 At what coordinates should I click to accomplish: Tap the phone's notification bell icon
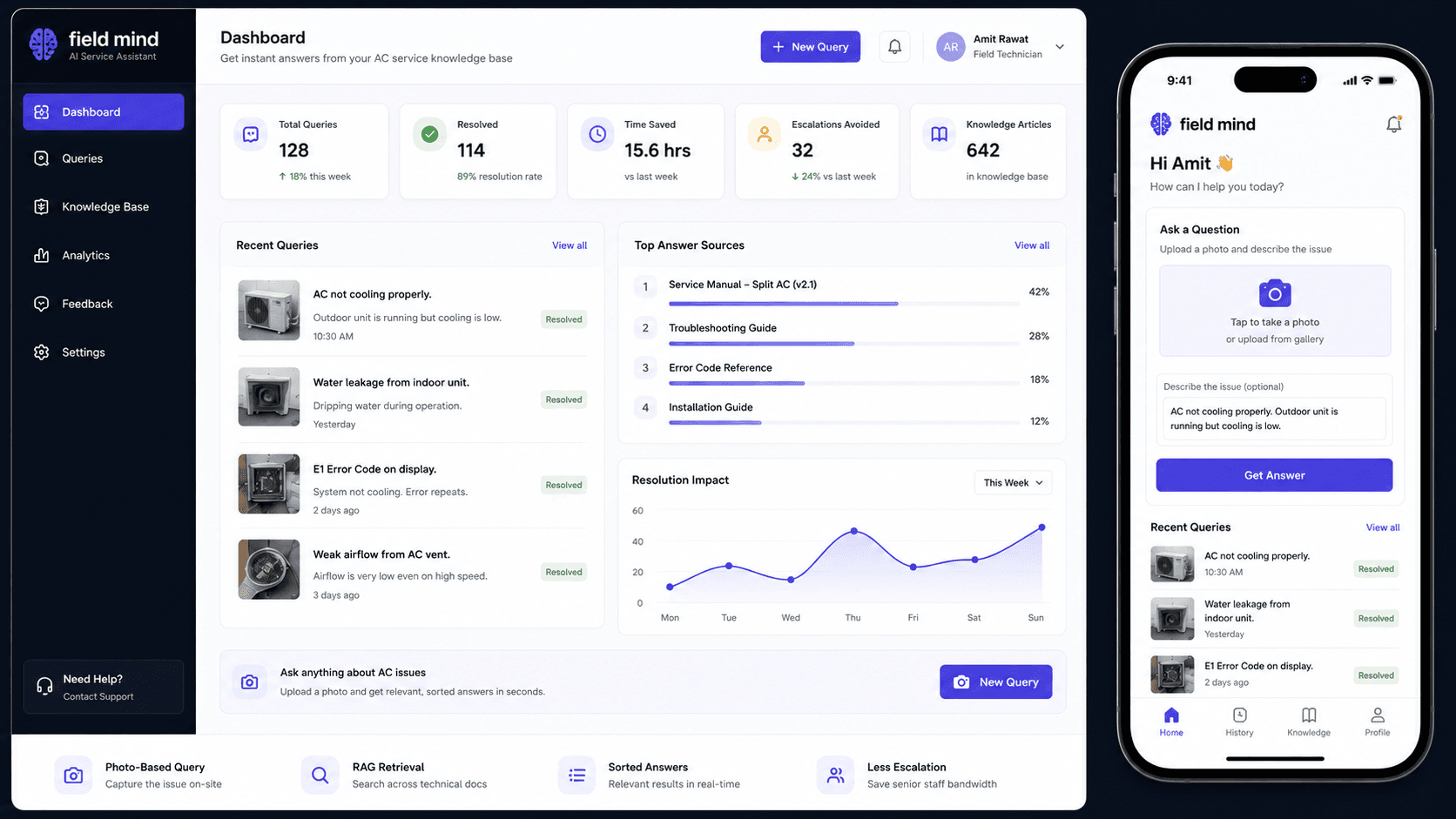[x=1393, y=124]
